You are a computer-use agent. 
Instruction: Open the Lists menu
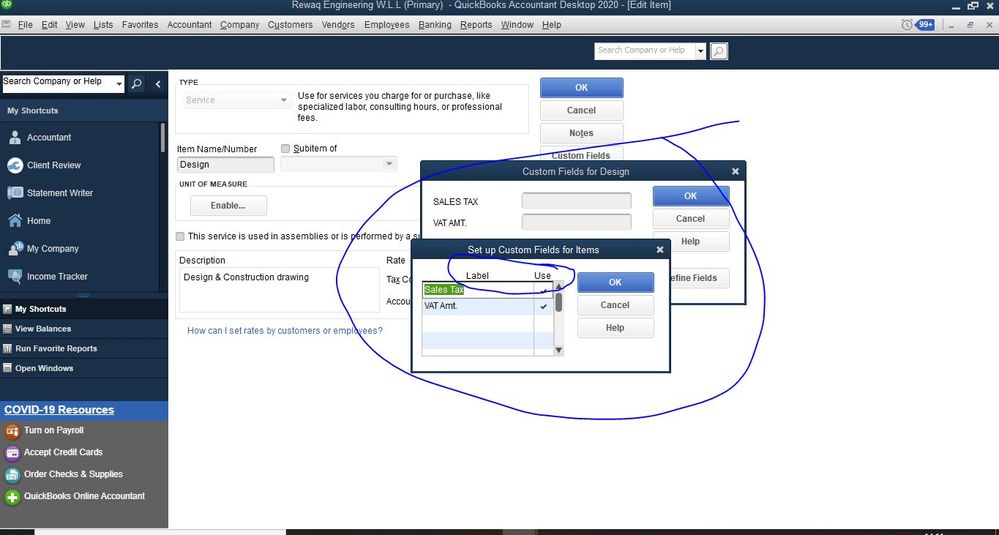(103, 25)
